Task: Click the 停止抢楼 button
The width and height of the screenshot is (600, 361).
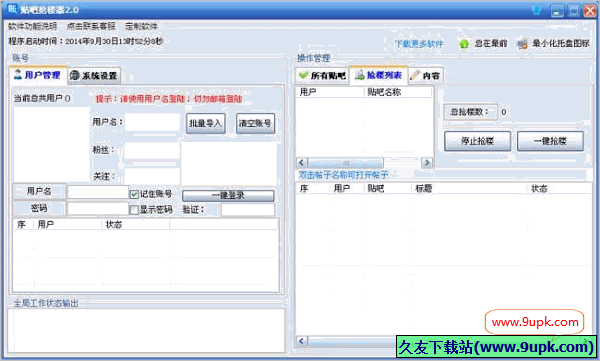Action: (x=477, y=141)
